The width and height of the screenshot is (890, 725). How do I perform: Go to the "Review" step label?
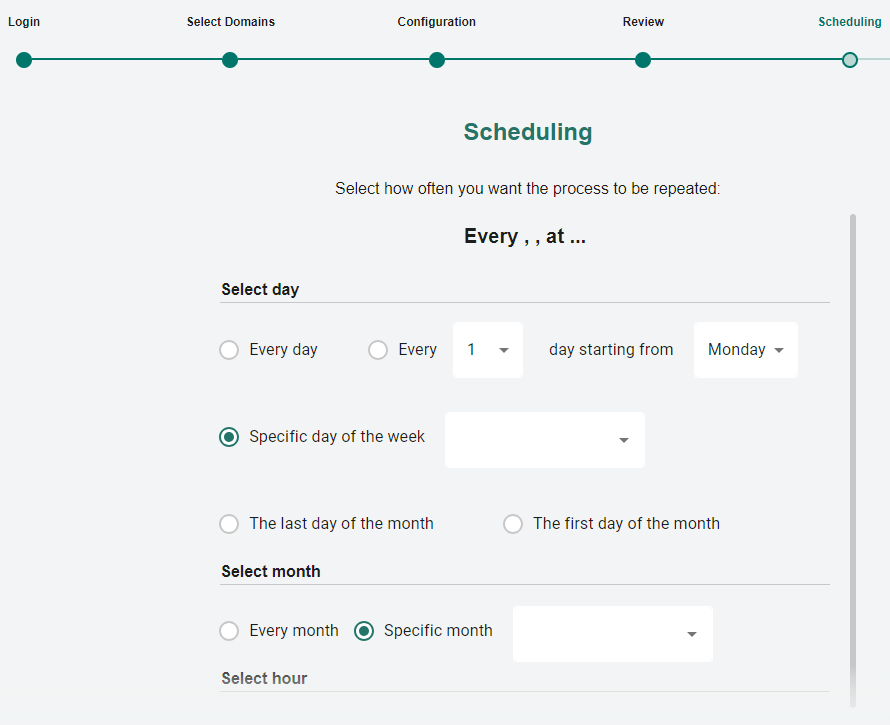[x=643, y=21]
